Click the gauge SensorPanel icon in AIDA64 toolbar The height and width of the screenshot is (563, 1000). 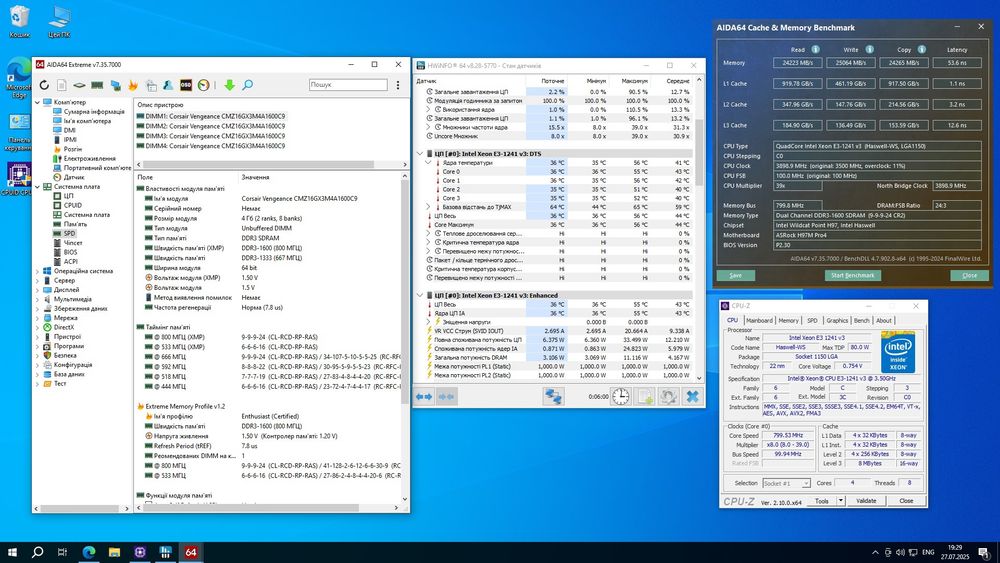203,85
